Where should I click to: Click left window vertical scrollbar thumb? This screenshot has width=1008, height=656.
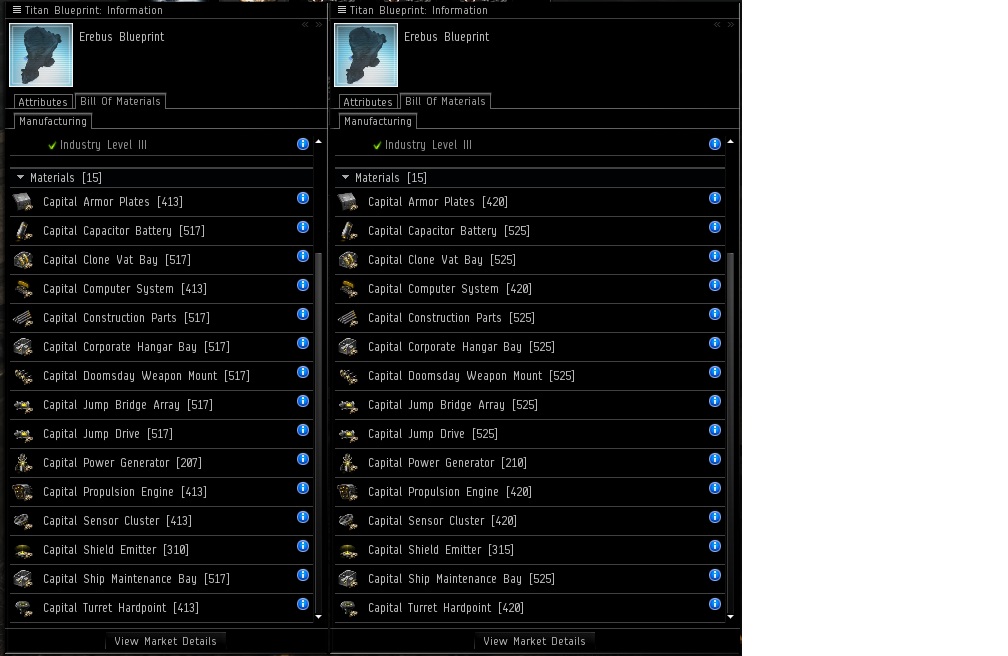tap(318, 431)
